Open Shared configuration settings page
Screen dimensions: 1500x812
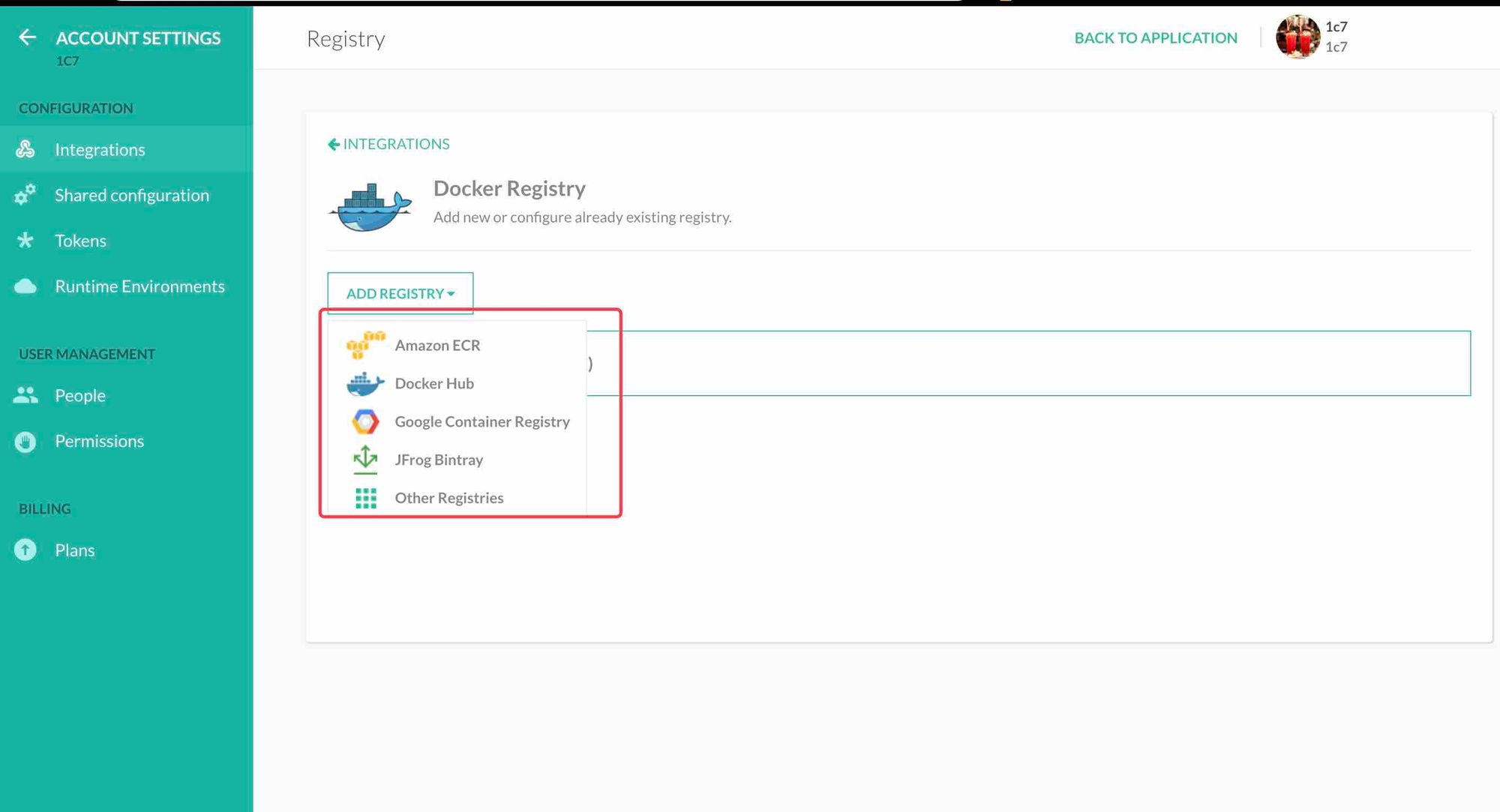[x=131, y=195]
